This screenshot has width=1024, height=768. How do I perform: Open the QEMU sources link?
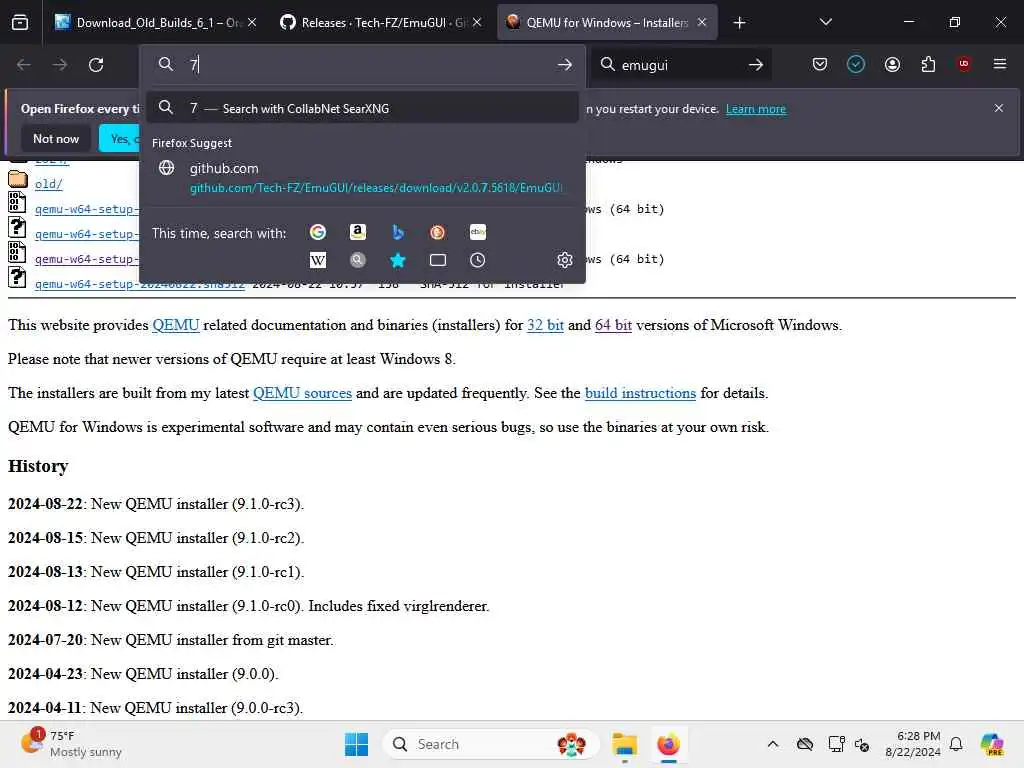pos(302,392)
